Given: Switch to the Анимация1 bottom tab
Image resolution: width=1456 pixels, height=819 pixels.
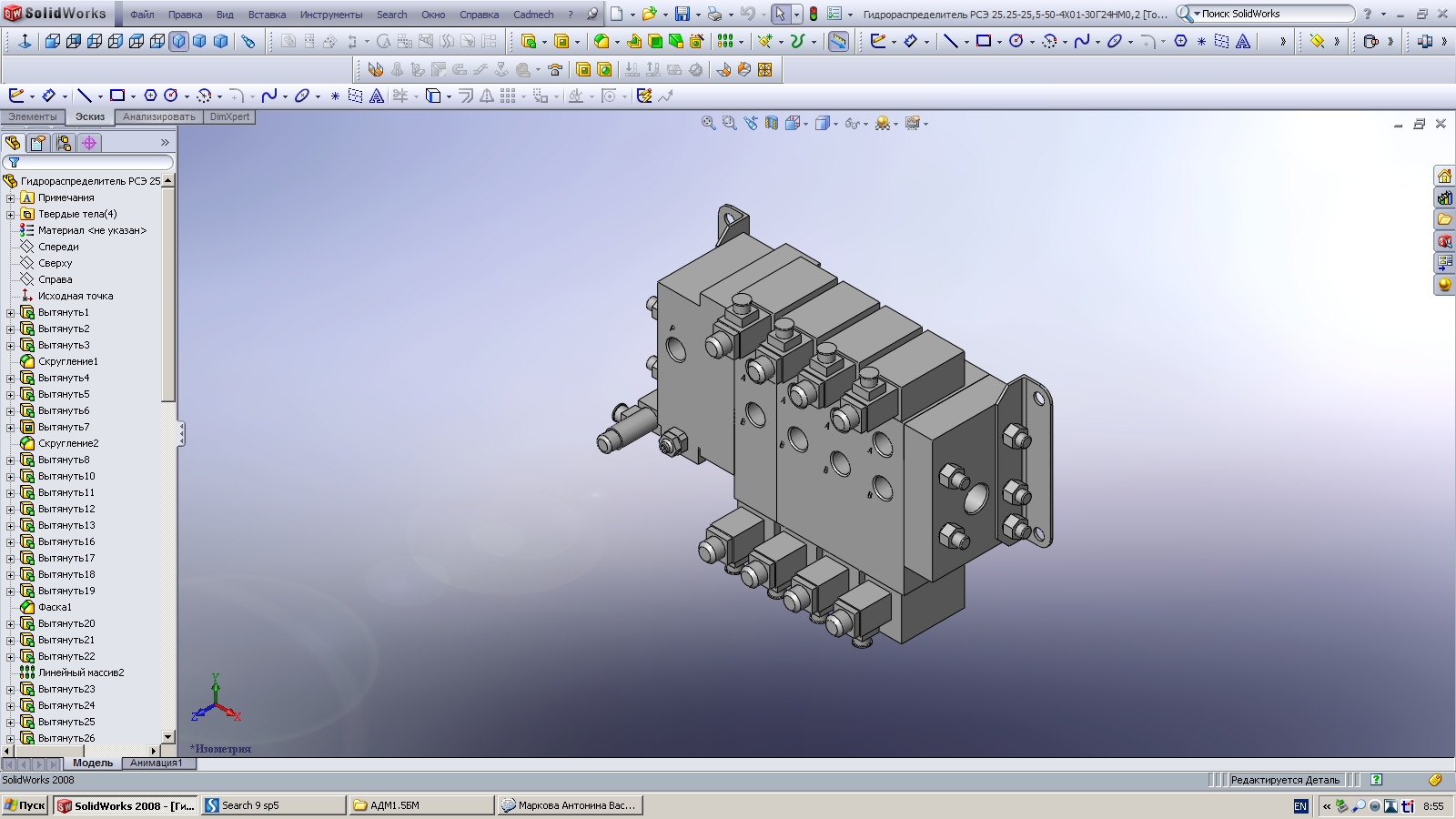Looking at the screenshot, I should click(x=157, y=763).
